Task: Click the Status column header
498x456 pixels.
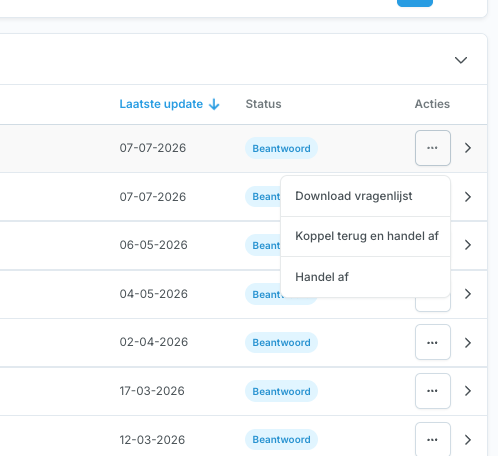Action: click(263, 104)
